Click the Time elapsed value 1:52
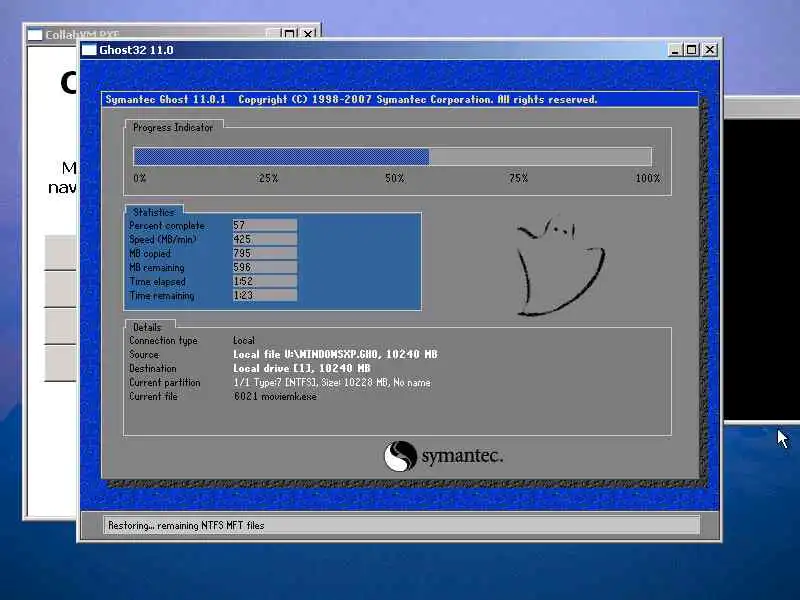Viewport: 800px width, 600px height. [265, 281]
